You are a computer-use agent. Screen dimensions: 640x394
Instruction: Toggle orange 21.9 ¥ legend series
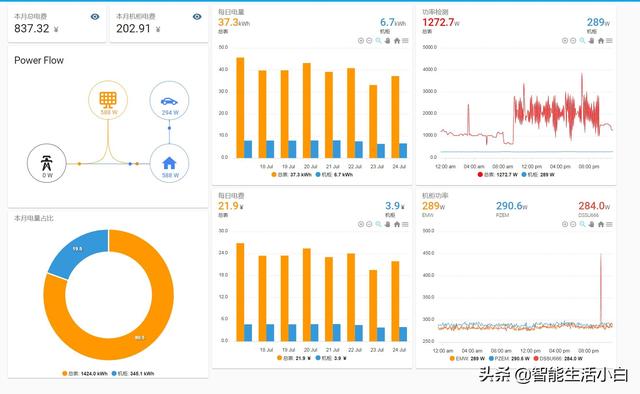(x=294, y=358)
